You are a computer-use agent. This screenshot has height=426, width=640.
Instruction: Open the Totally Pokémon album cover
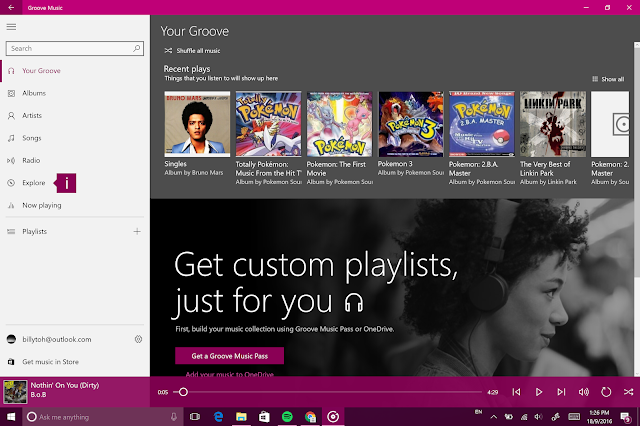click(x=269, y=124)
